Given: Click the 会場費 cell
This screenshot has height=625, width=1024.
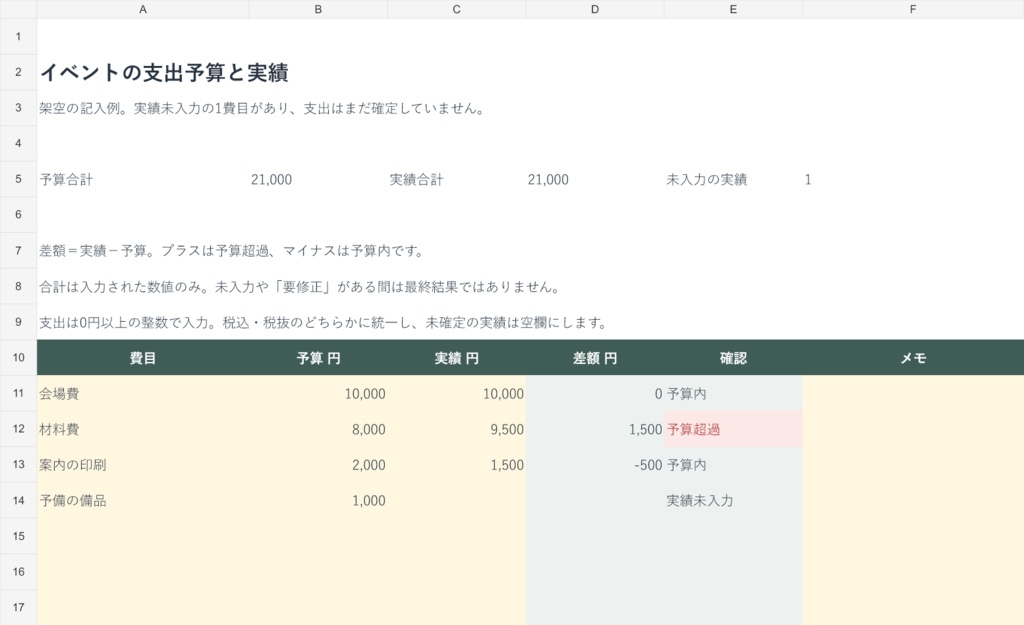Looking at the screenshot, I should coord(142,393).
